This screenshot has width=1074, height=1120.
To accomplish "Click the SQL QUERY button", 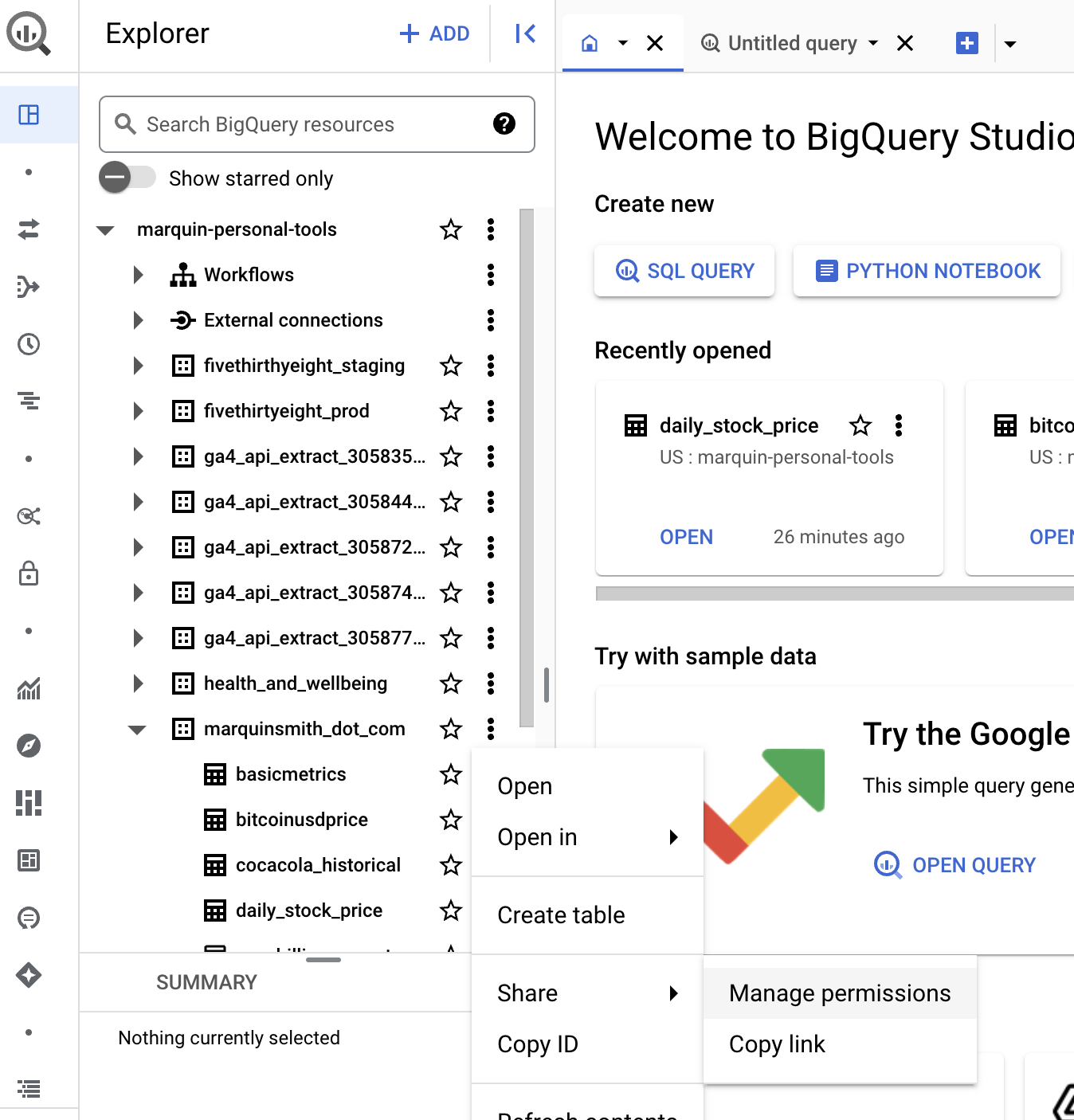I will (684, 271).
